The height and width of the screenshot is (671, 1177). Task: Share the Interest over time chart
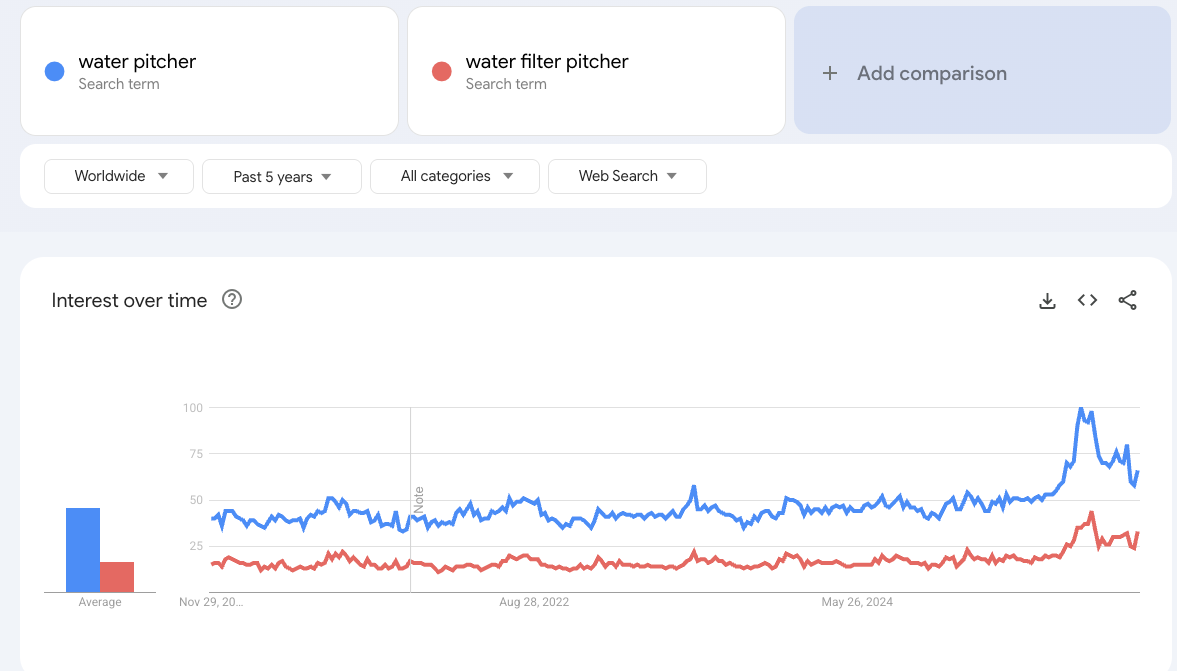[x=1128, y=300]
